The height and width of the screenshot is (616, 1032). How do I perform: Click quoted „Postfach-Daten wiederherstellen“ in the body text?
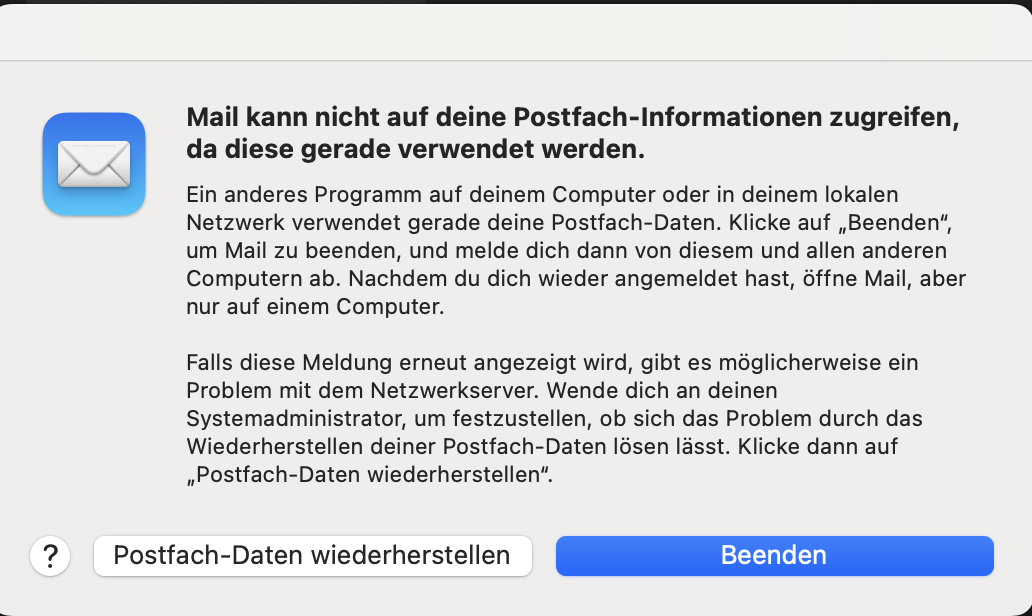pos(370,474)
